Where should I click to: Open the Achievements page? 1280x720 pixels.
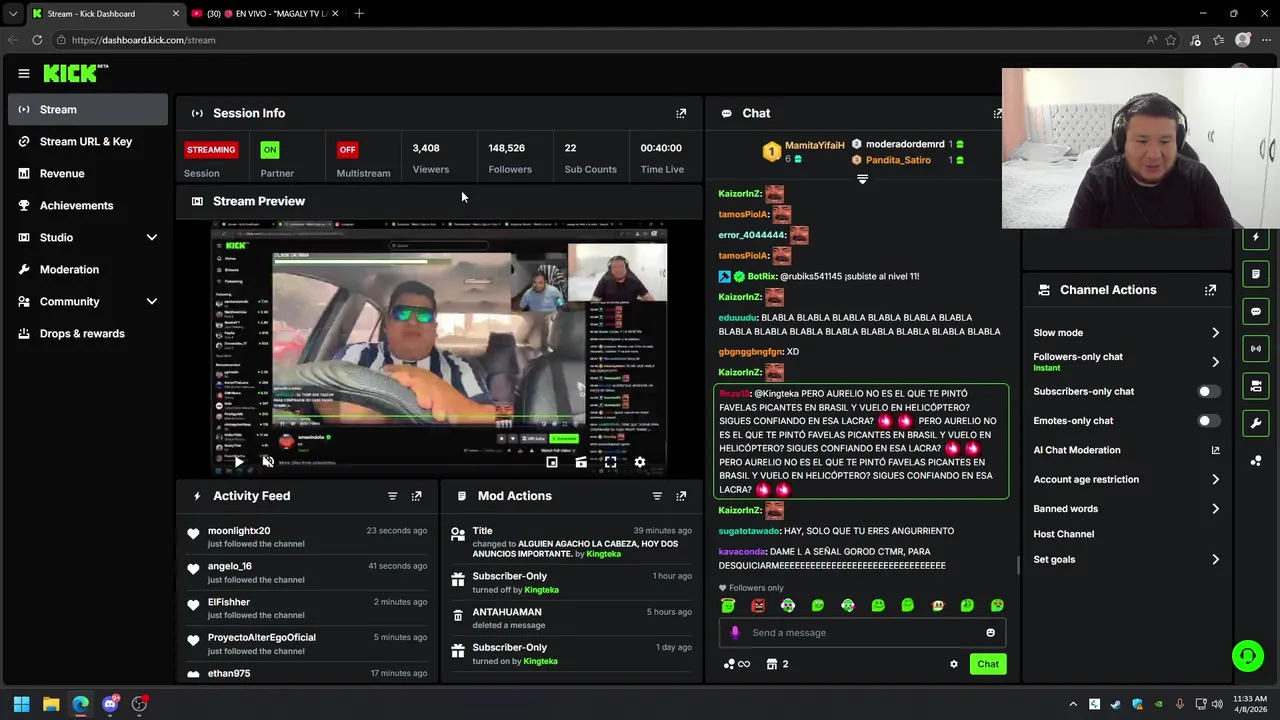(88, 205)
